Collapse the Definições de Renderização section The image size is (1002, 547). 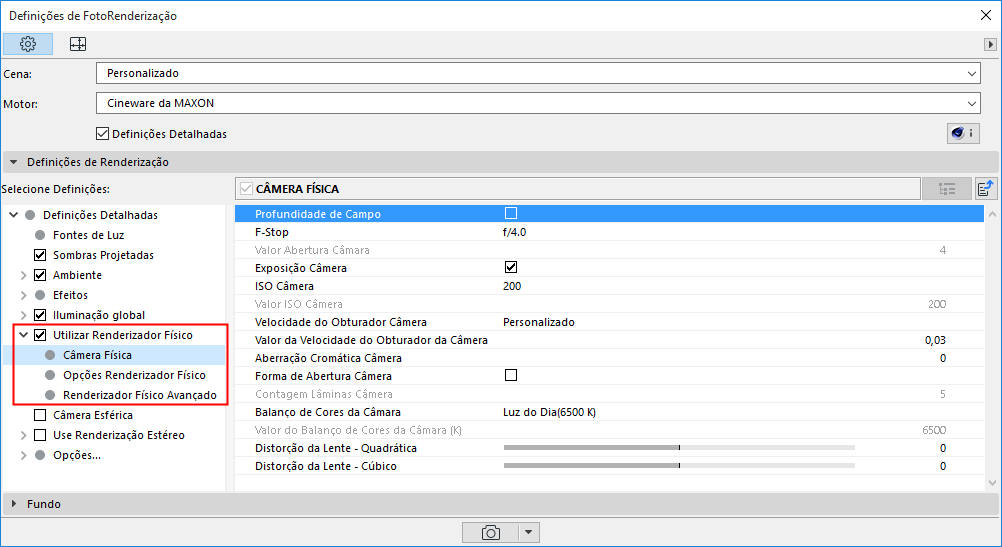click(x=13, y=162)
